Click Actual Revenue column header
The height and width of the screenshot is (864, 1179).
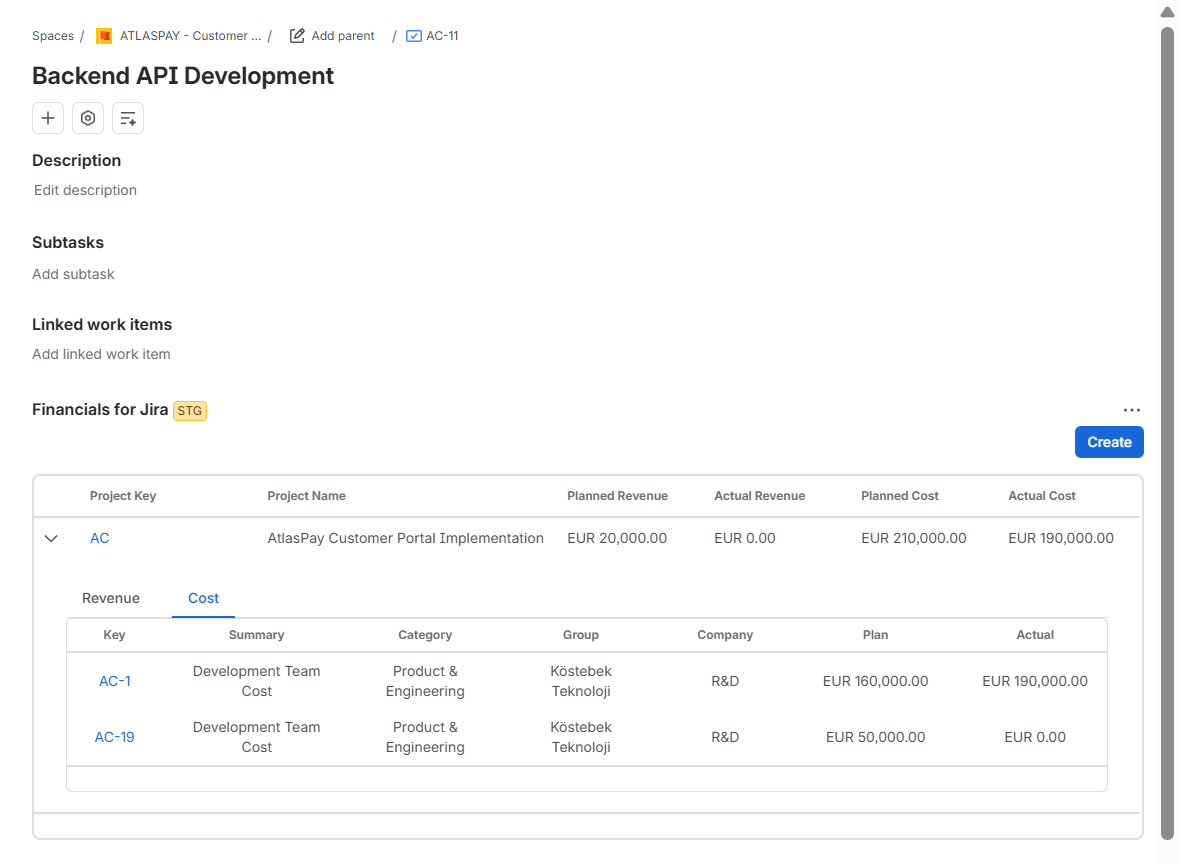click(x=759, y=496)
